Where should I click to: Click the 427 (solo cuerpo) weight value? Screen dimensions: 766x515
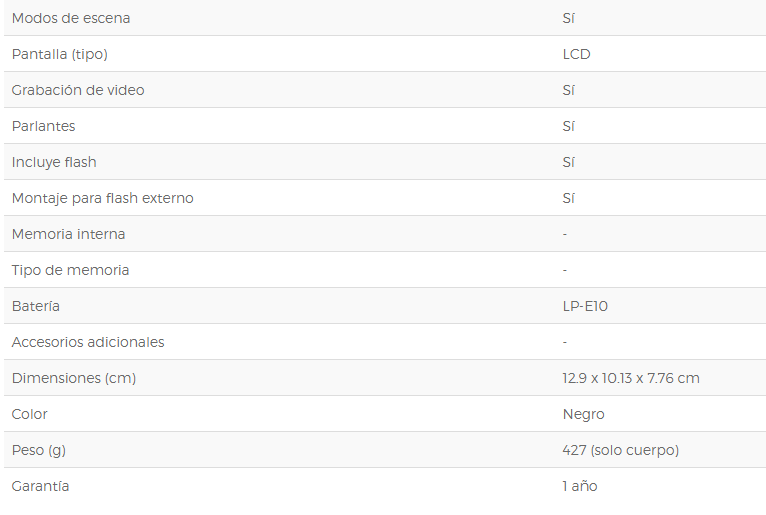pyautogui.click(x=621, y=450)
